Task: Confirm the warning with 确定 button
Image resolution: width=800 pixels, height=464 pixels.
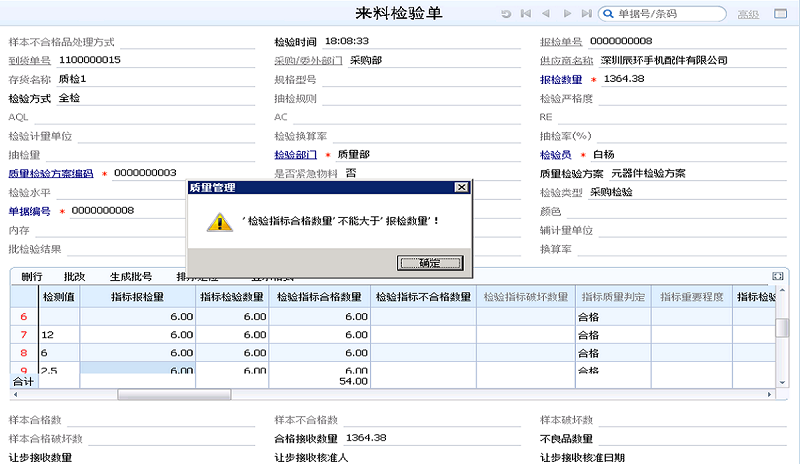Action: [x=430, y=263]
